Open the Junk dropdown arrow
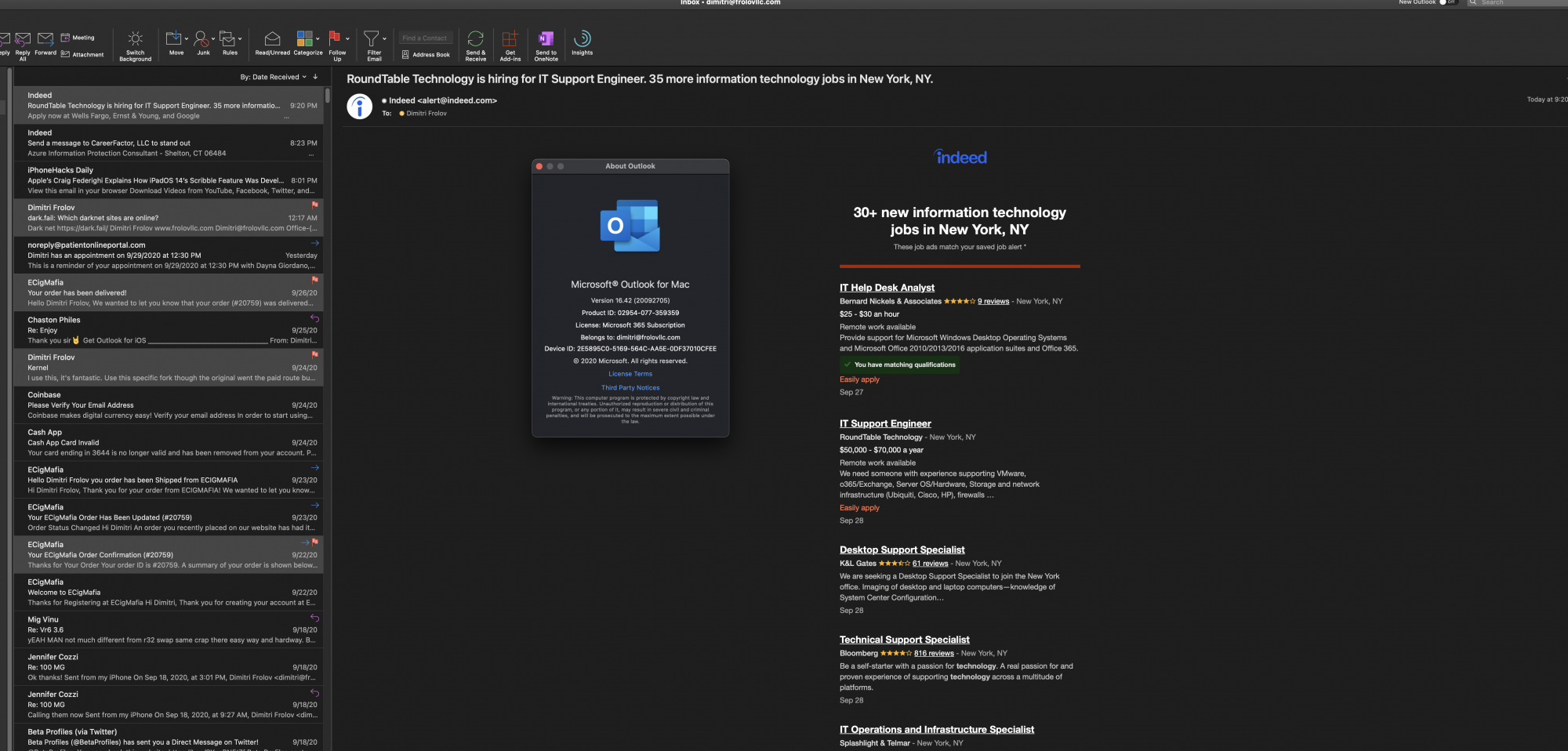The image size is (1568, 751). (213, 38)
